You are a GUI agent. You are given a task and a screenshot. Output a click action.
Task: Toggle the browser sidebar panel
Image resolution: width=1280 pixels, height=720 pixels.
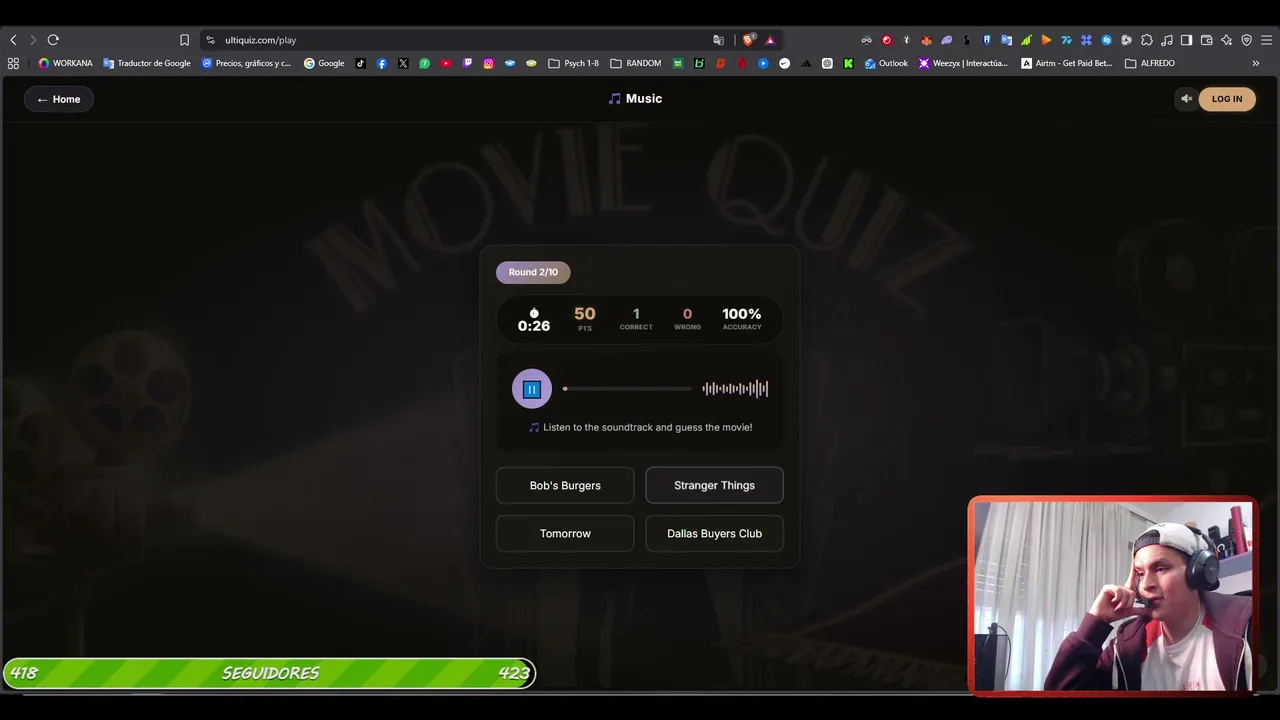(x=1186, y=40)
